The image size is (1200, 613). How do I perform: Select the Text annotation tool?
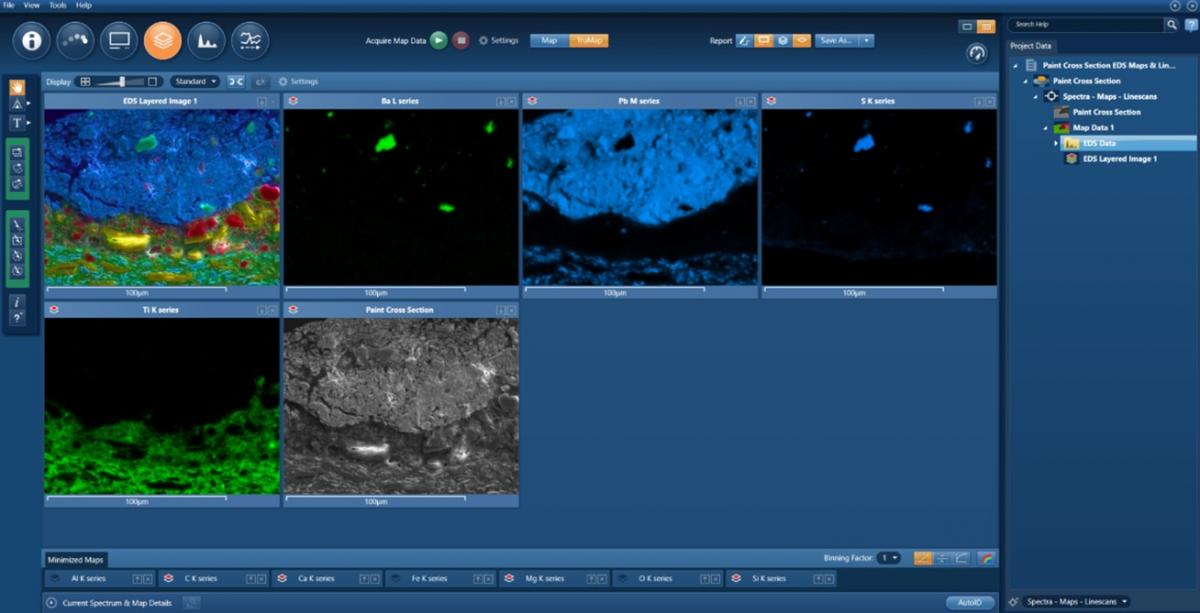[x=17, y=122]
